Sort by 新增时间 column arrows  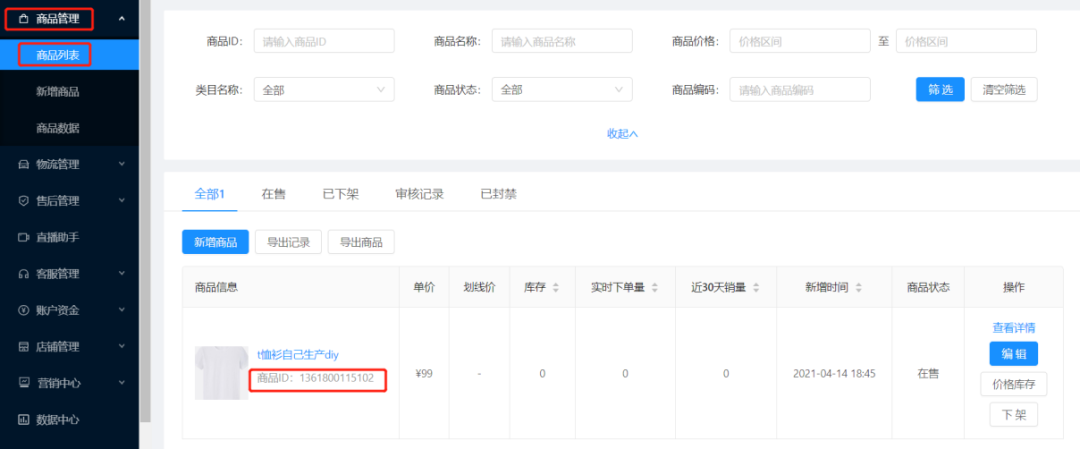pos(858,288)
